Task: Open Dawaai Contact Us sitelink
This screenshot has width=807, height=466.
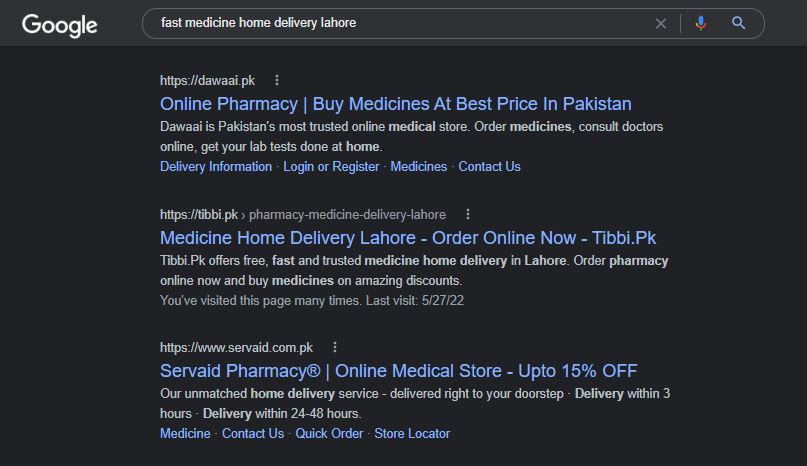Action: point(489,167)
